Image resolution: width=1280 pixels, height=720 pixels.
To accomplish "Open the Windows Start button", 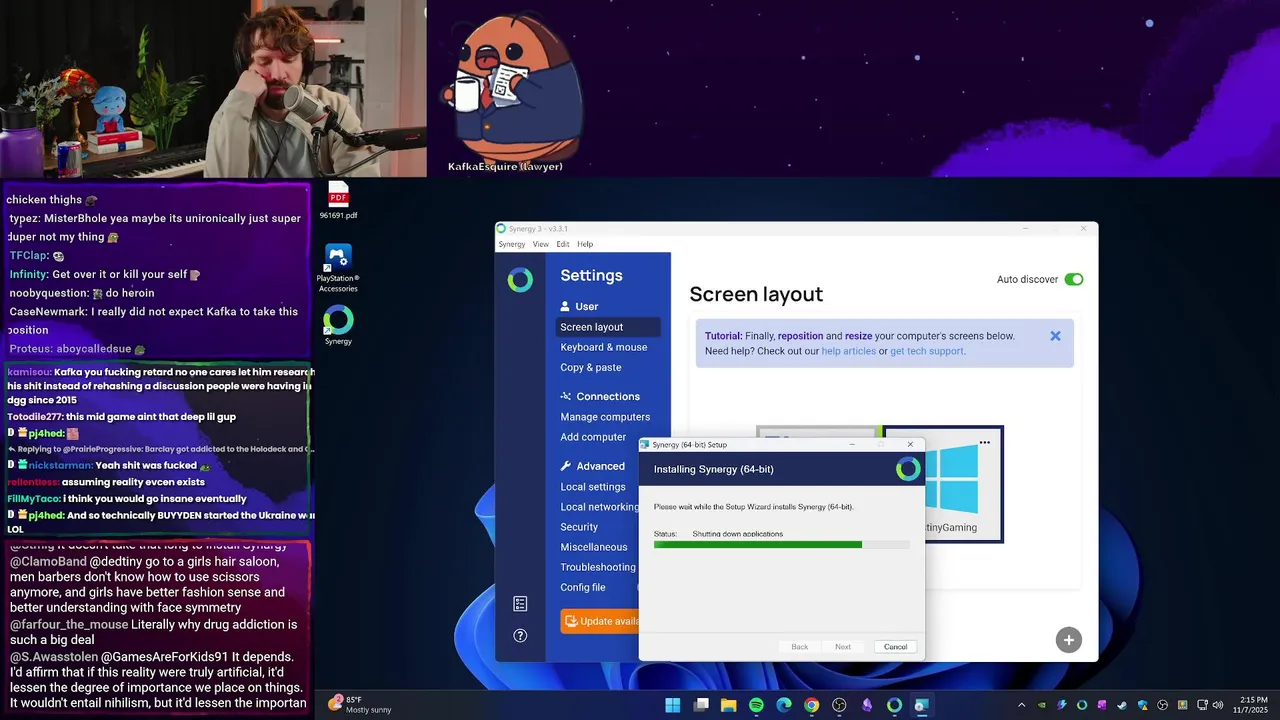I will [673, 705].
